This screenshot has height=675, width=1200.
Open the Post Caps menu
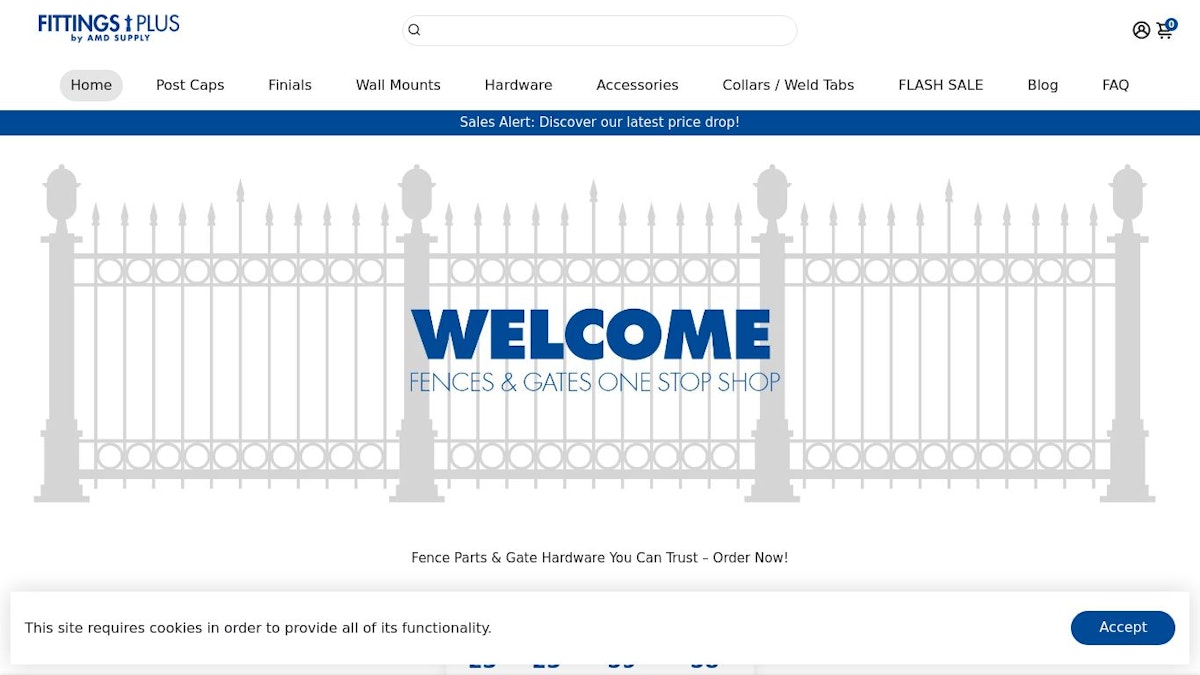(190, 85)
